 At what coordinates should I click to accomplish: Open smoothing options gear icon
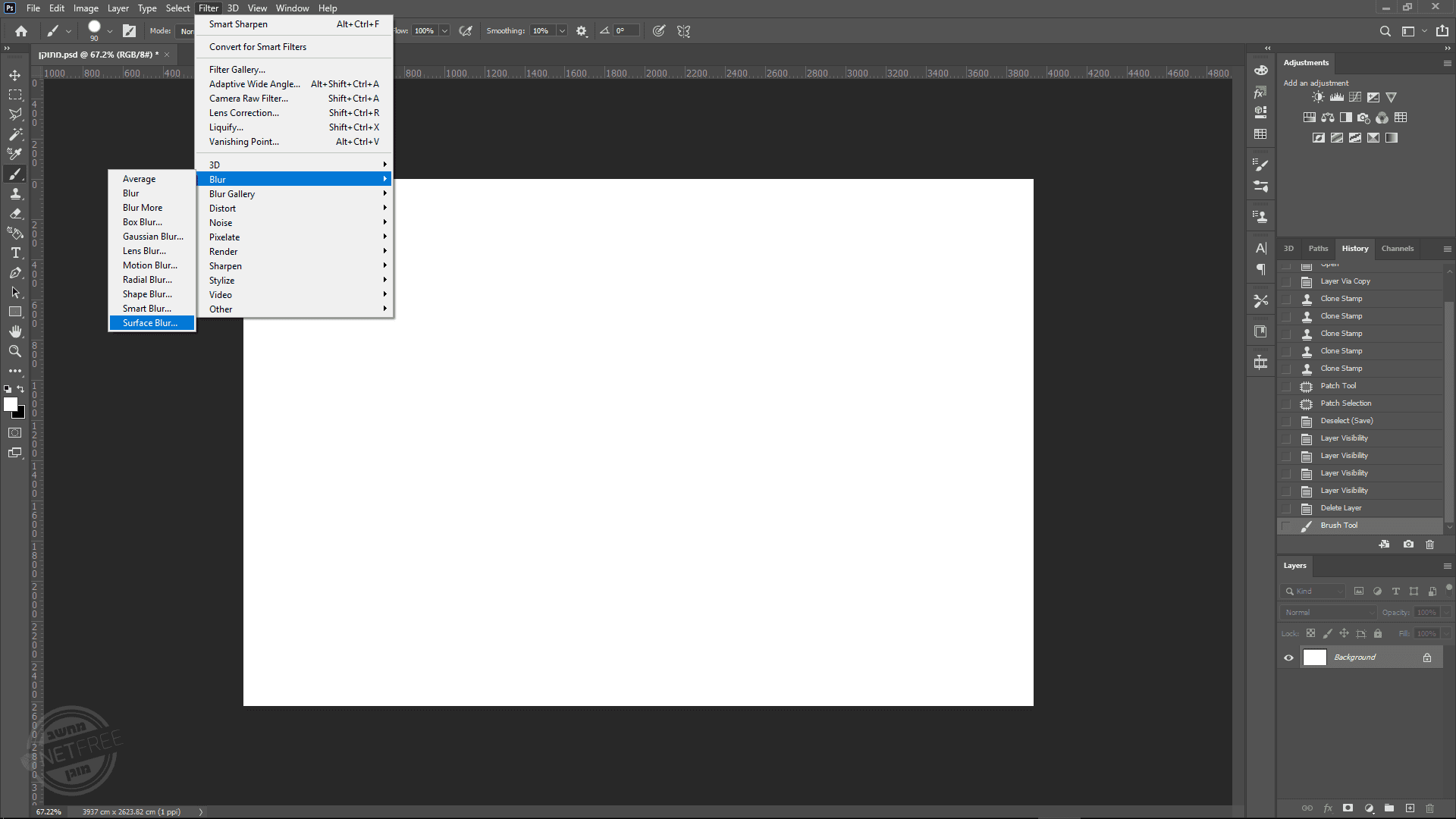tap(582, 31)
